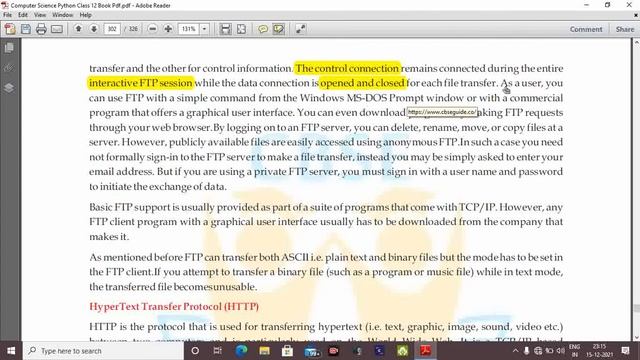Save the PDF using the floppy icon
Image resolution: width=640 pixels, height=360 pixels.
coord(26,29)
